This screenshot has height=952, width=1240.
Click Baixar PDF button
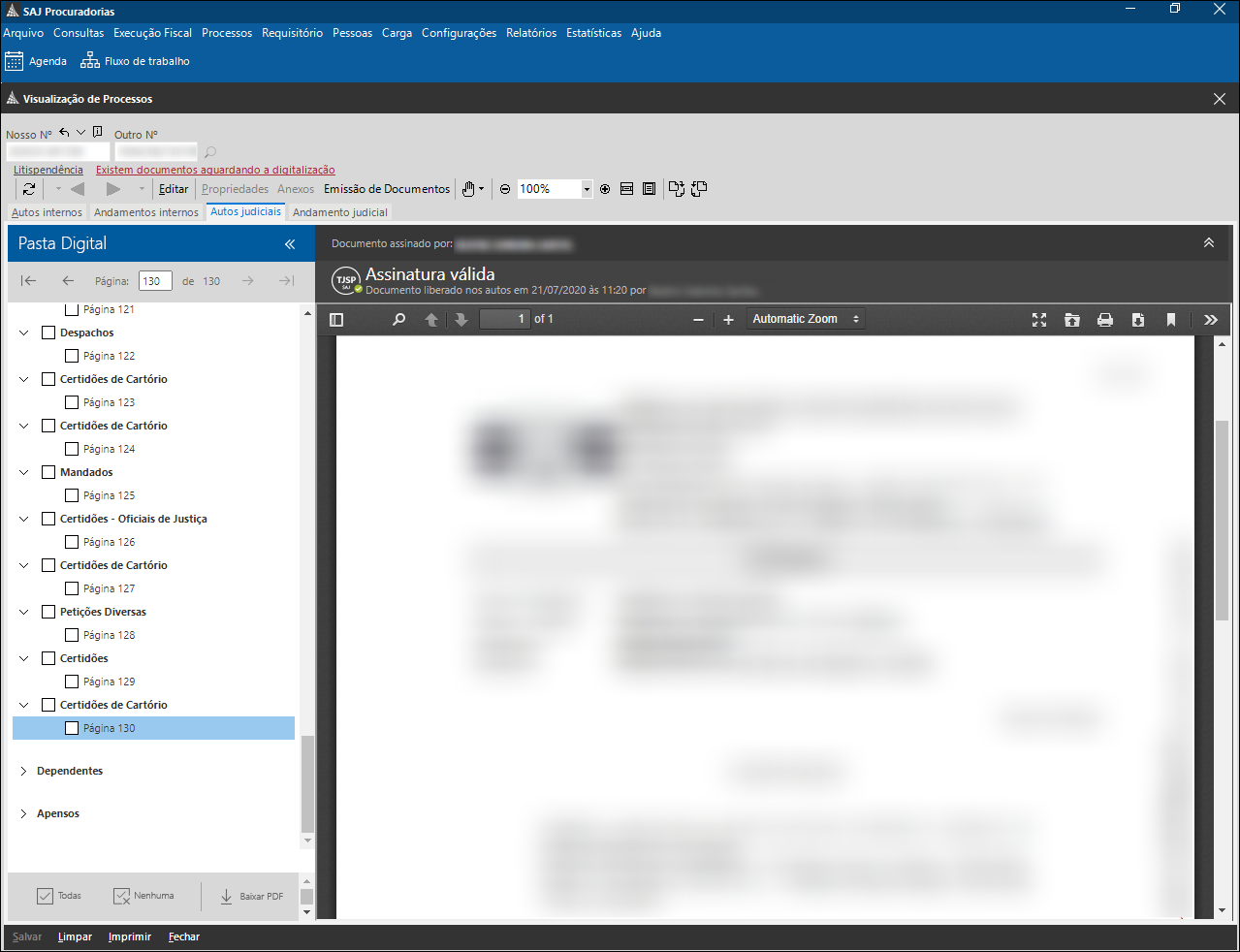(250, 897)
